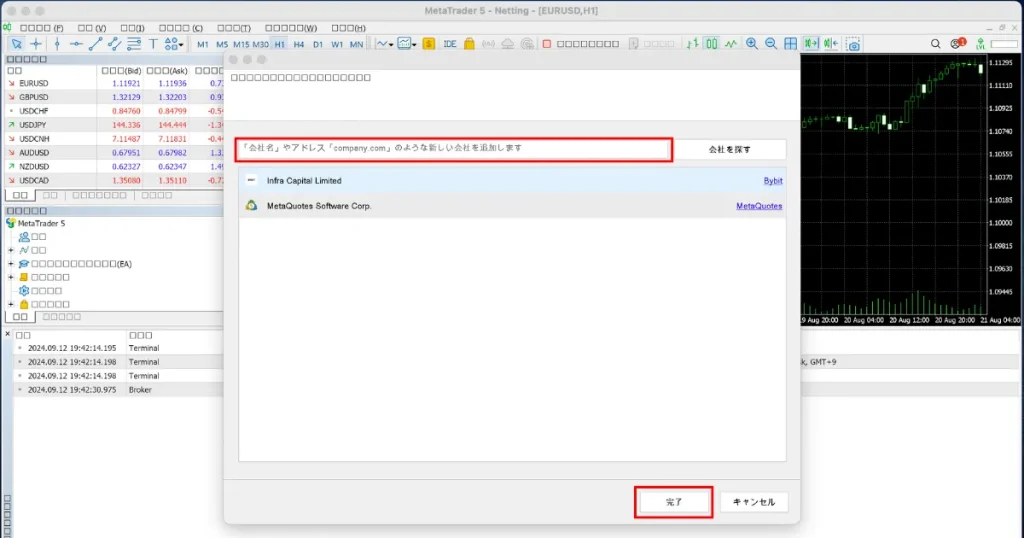
Task: Take a chart screenshot with camera icon
Action: pos(853,44)
